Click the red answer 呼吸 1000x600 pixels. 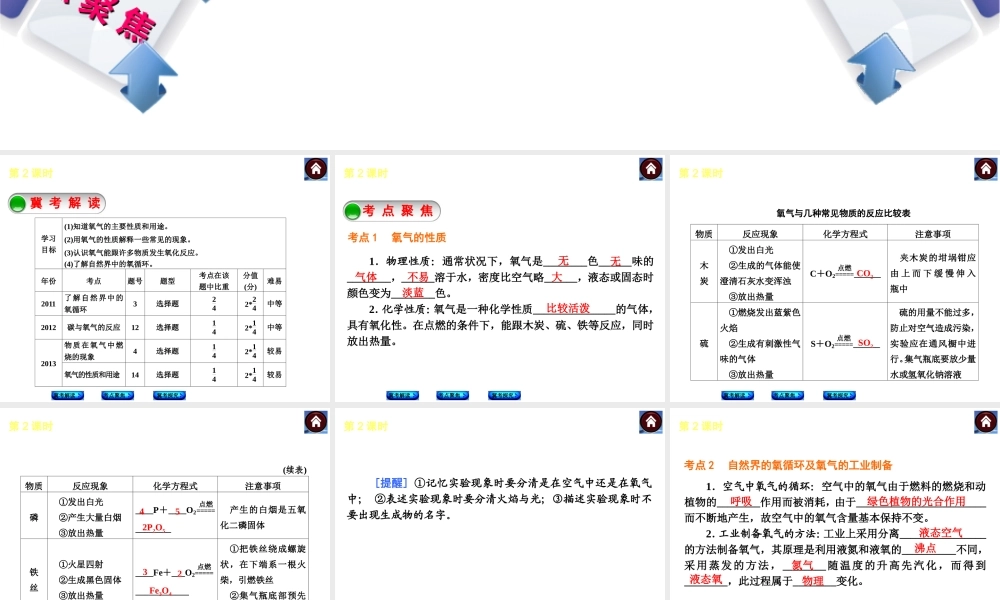(x=741, y=501)
